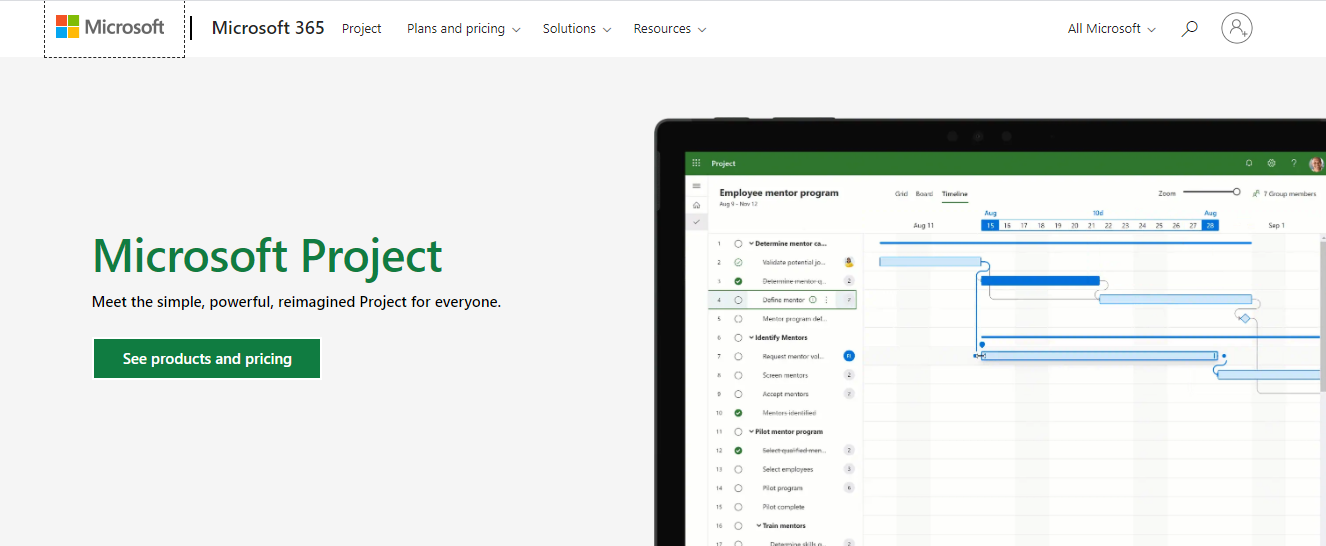
Task: Click the Microsoft 365 link
Action: 268,28
